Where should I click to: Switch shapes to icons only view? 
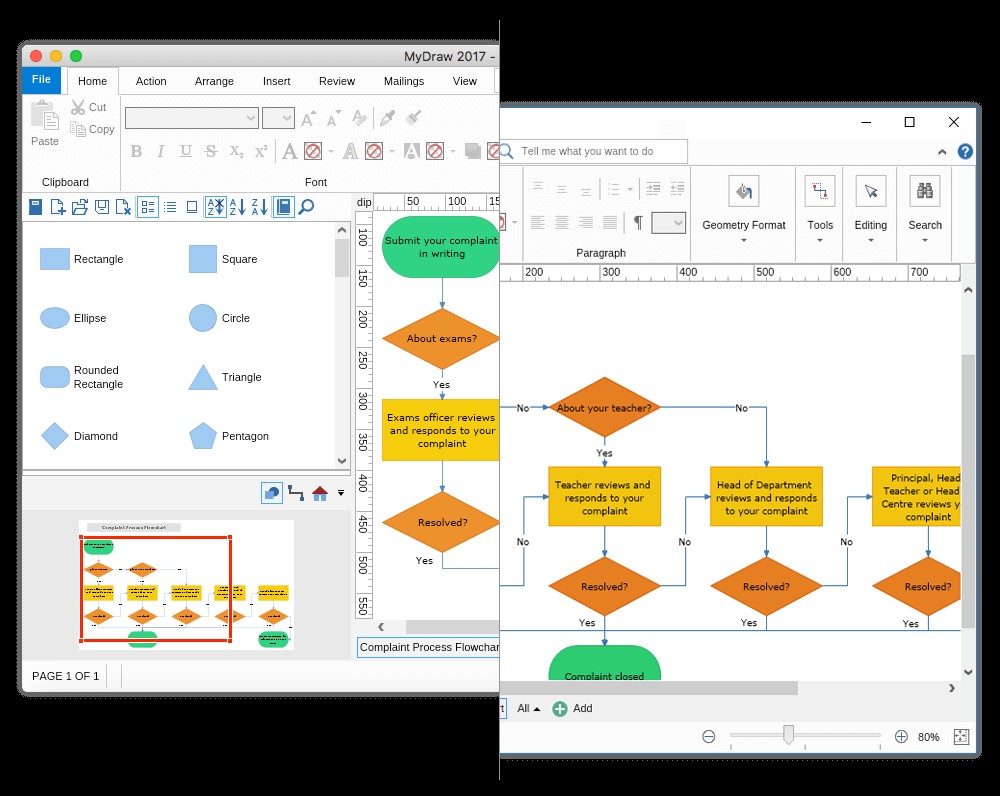point(192,207)
